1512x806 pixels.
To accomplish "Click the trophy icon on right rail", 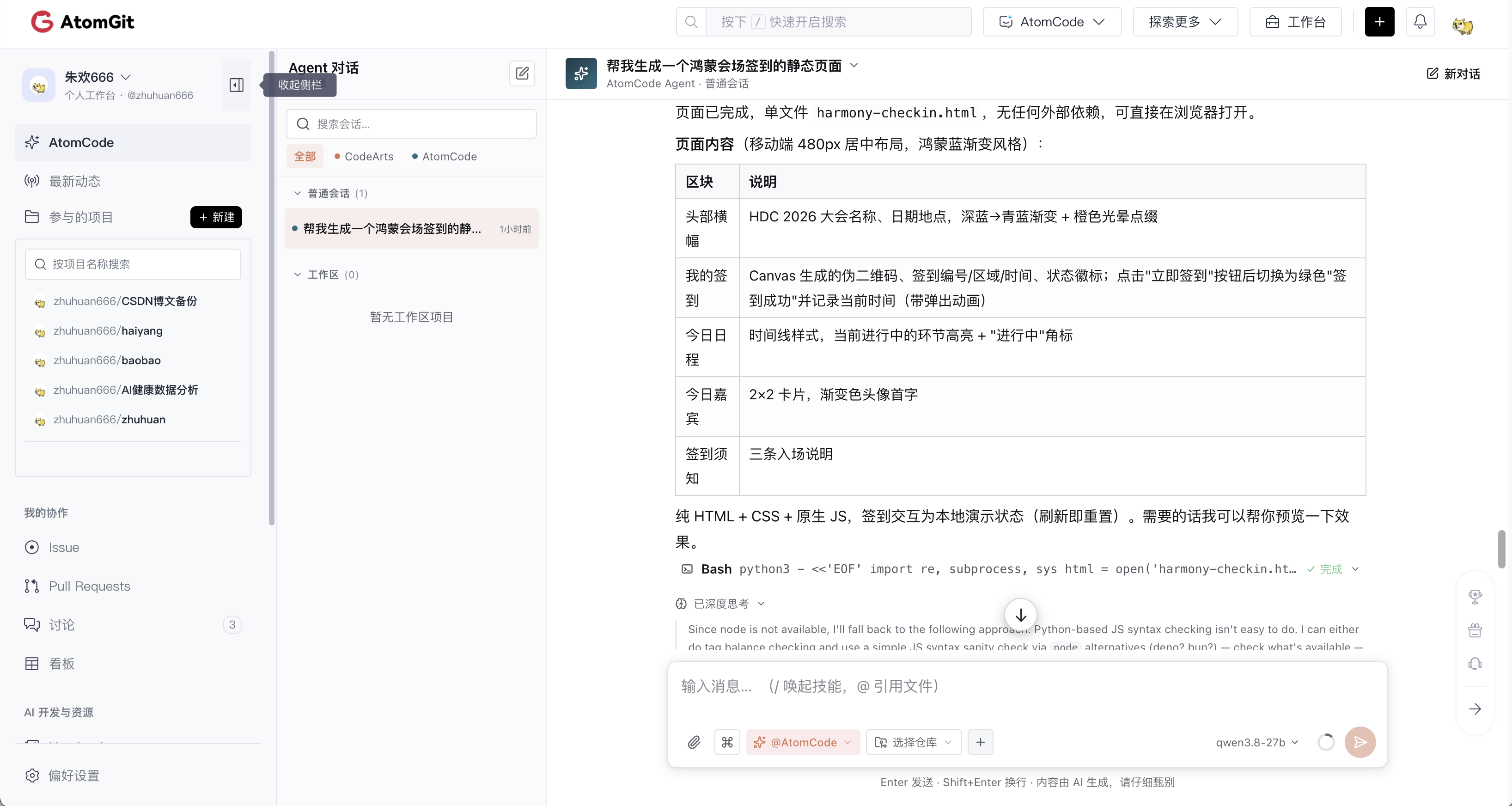I will (1475, 597).
